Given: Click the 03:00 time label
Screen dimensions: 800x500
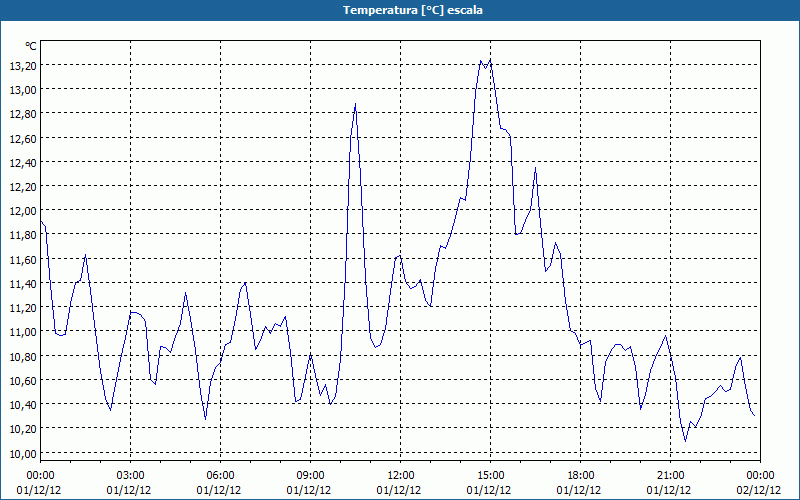Looking at the screenshot, I should coord(130,476).
